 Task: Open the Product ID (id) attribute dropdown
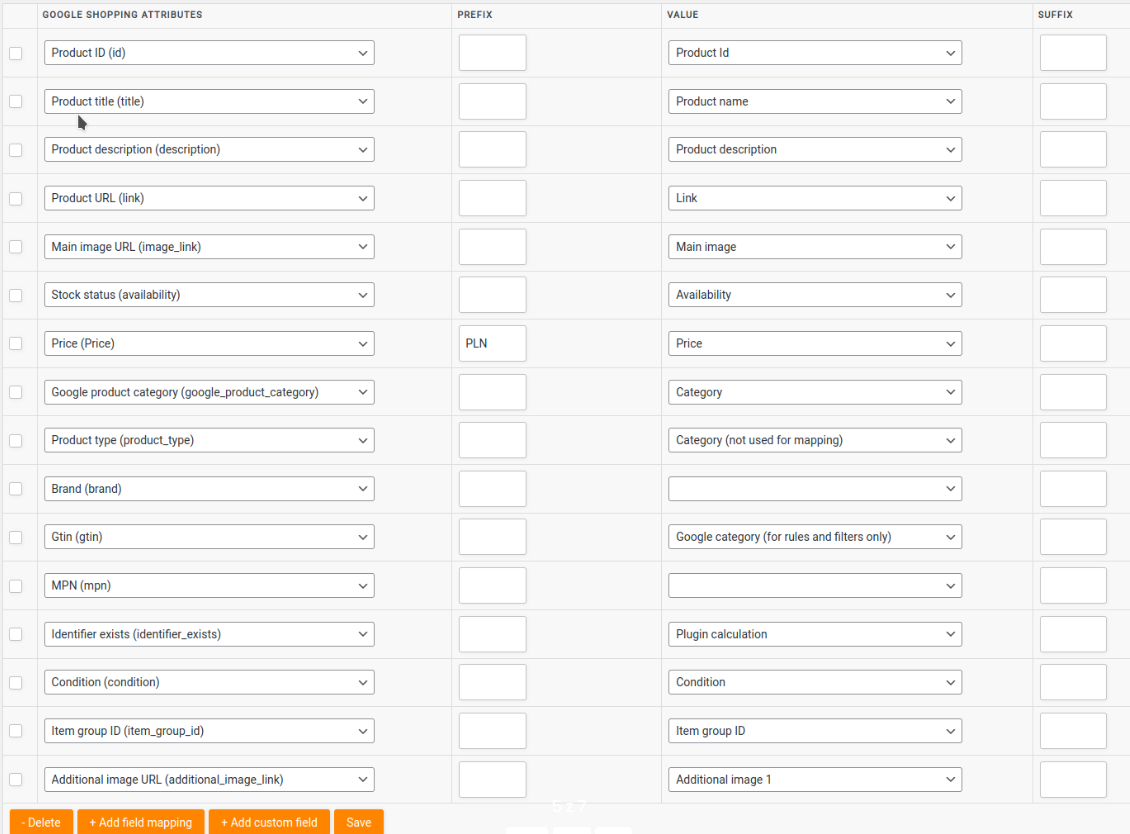209,53
